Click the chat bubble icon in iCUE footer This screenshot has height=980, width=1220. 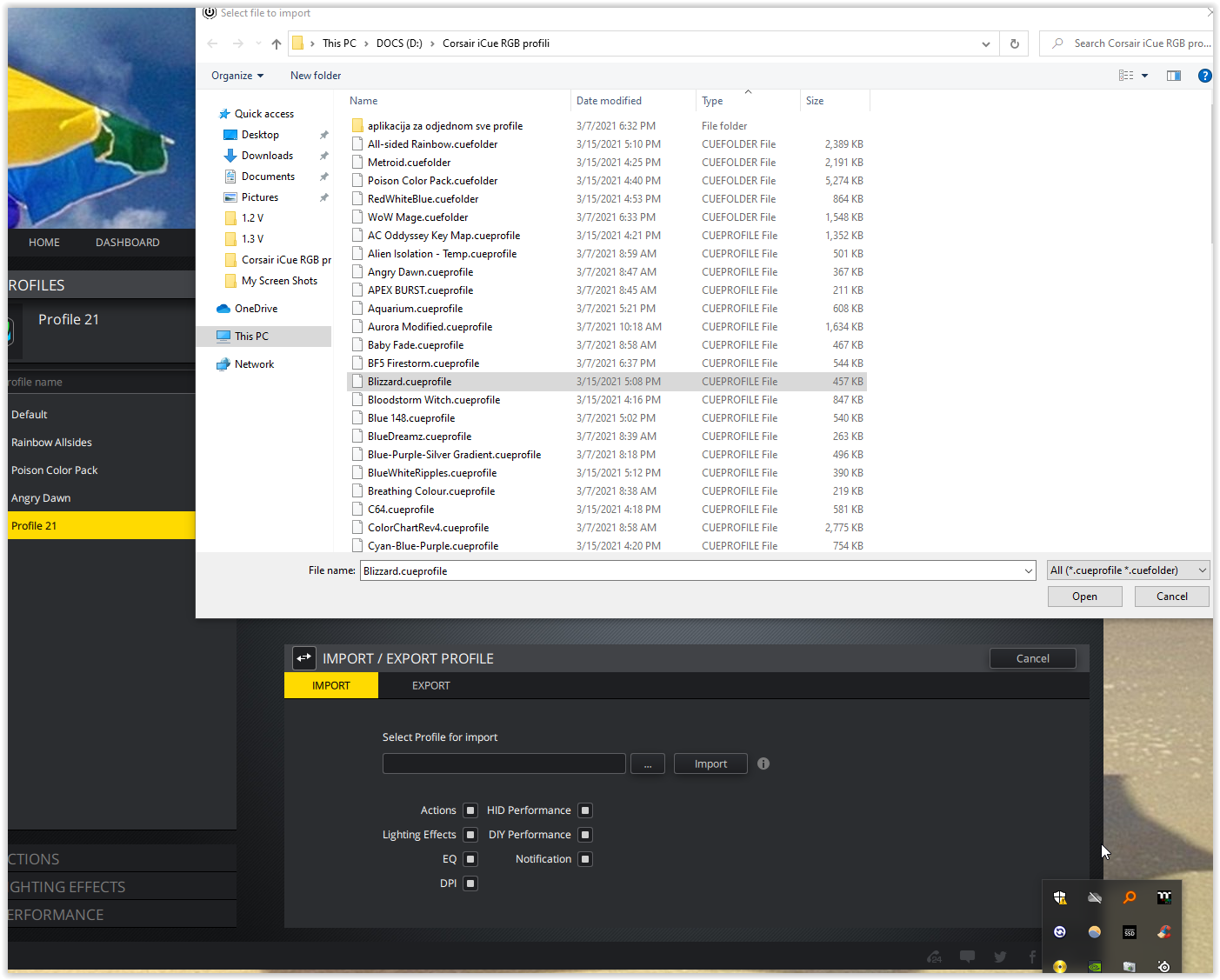coord(967,957)
